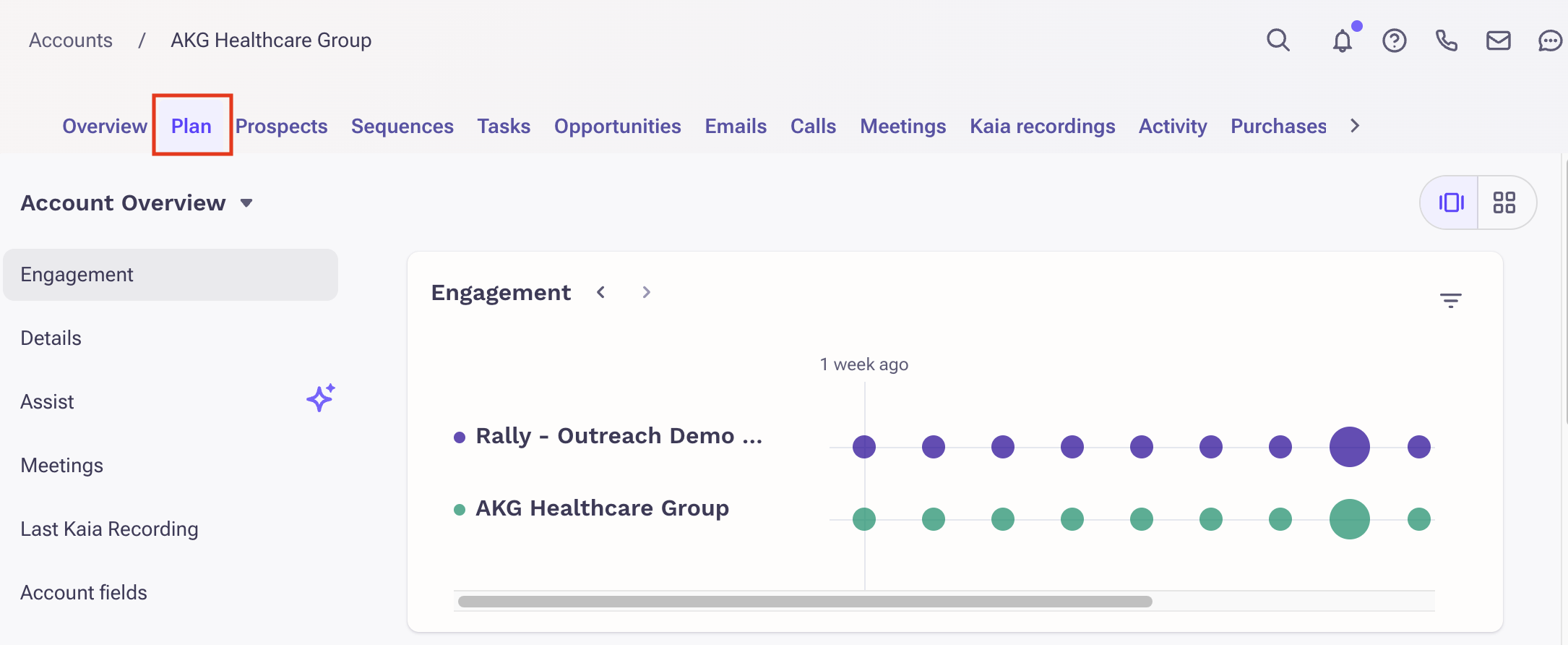Open the Meetings tab in top bar
1568x645 pixels.
click(x=903, y=126)
